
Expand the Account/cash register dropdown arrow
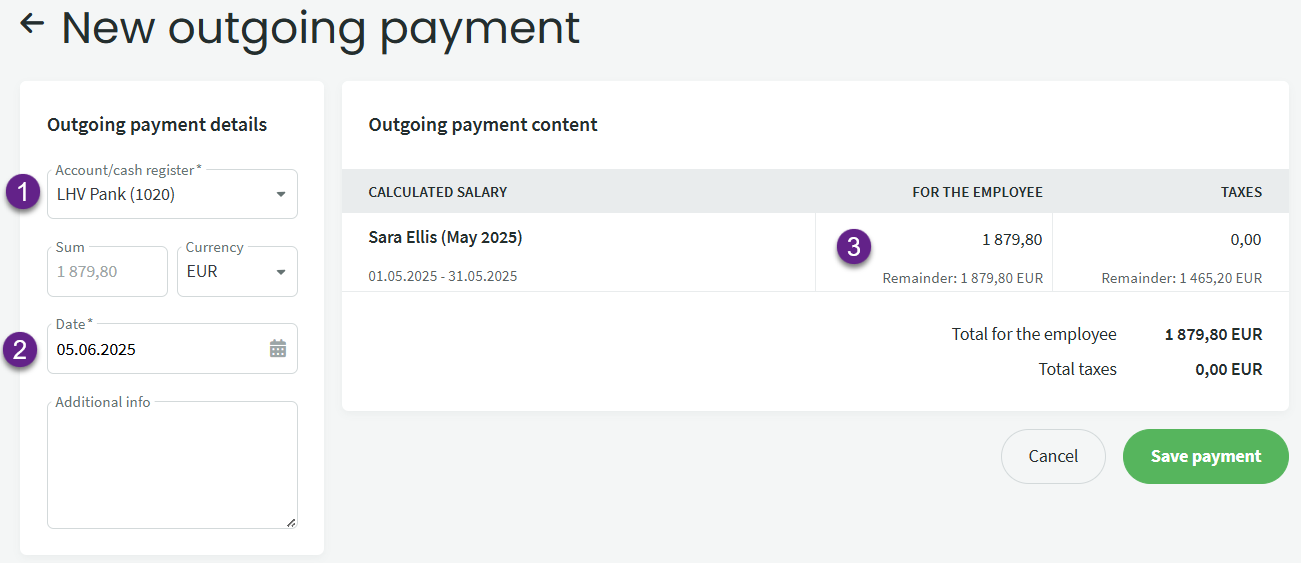tap(280, 194)
